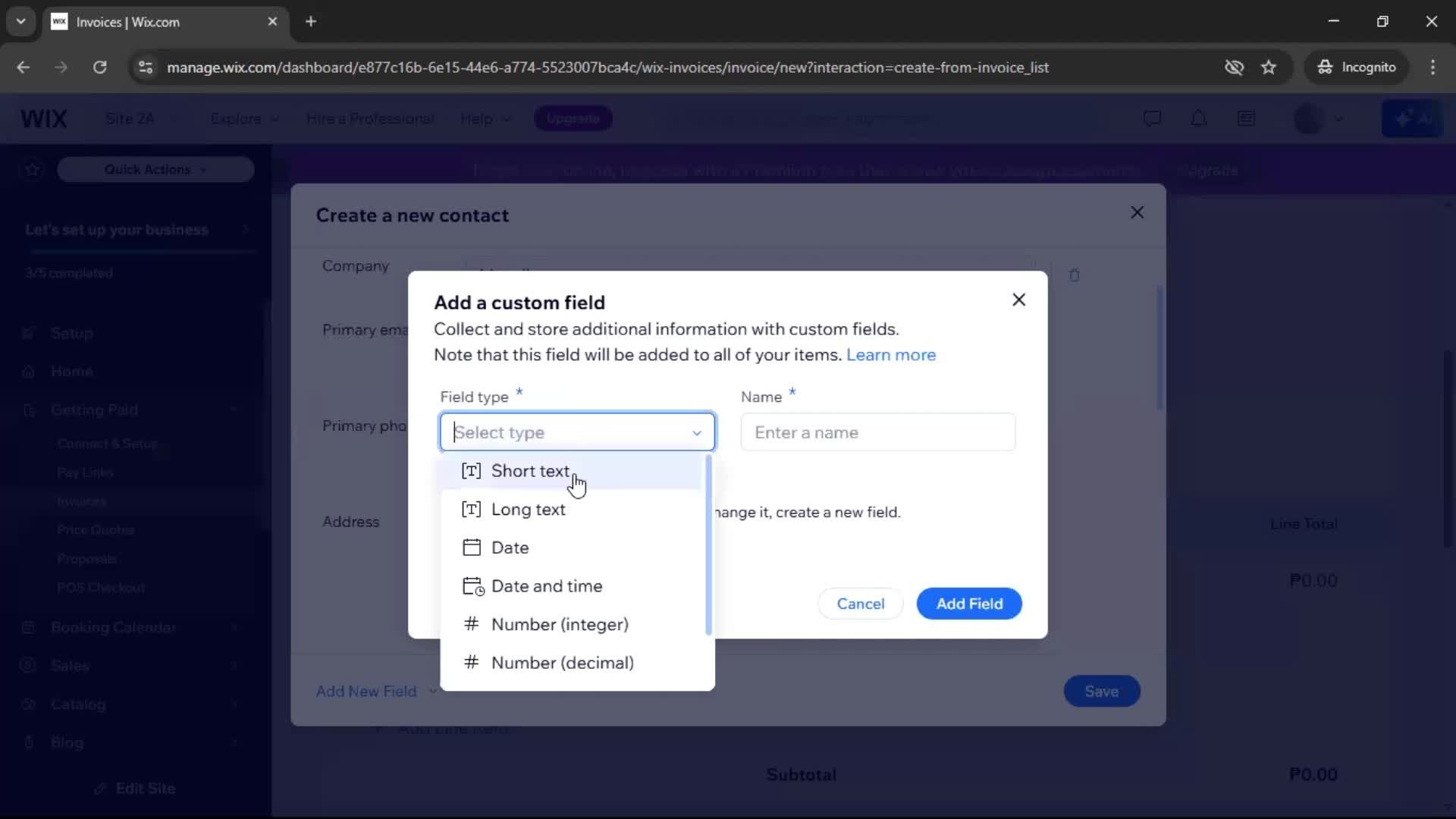Screen dimensions: 1456x819
Task: Open Setup in the sidebar
Action: coord(72,333)
